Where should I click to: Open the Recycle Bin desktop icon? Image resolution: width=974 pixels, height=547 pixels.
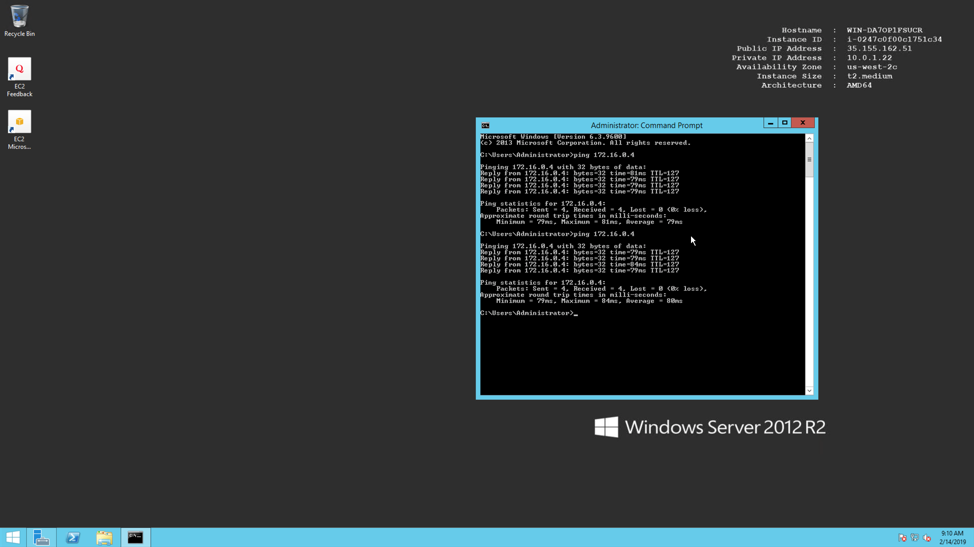(19, 20)
